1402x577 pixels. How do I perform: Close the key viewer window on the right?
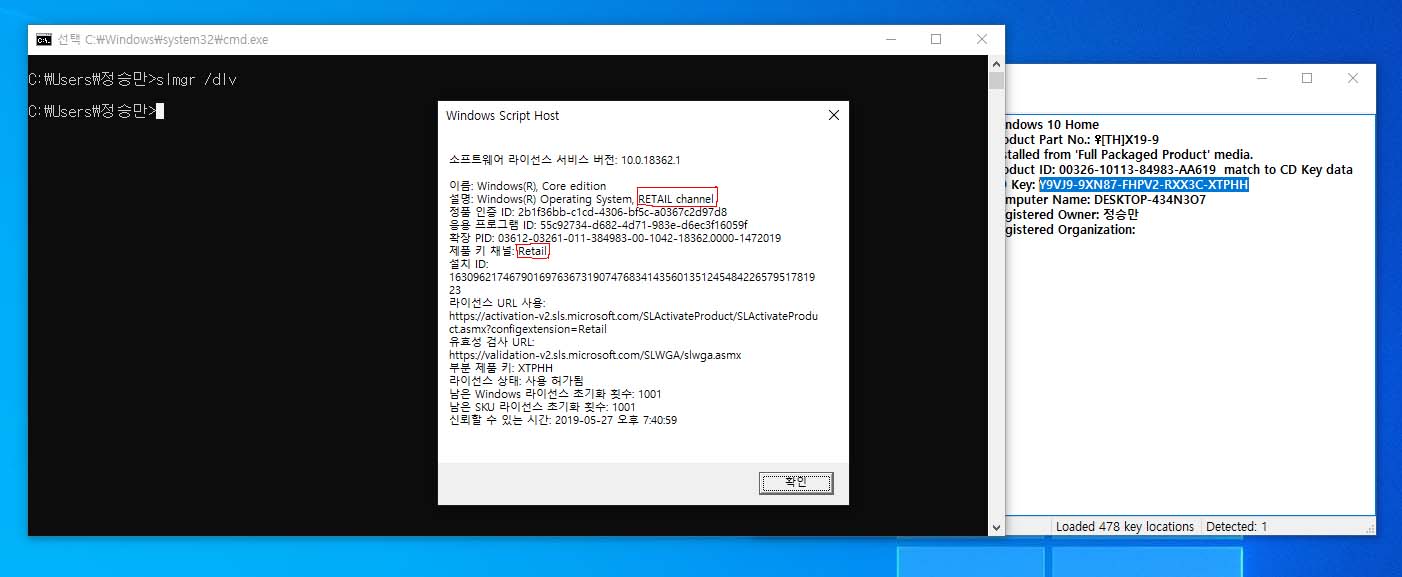click(1353, 78)
